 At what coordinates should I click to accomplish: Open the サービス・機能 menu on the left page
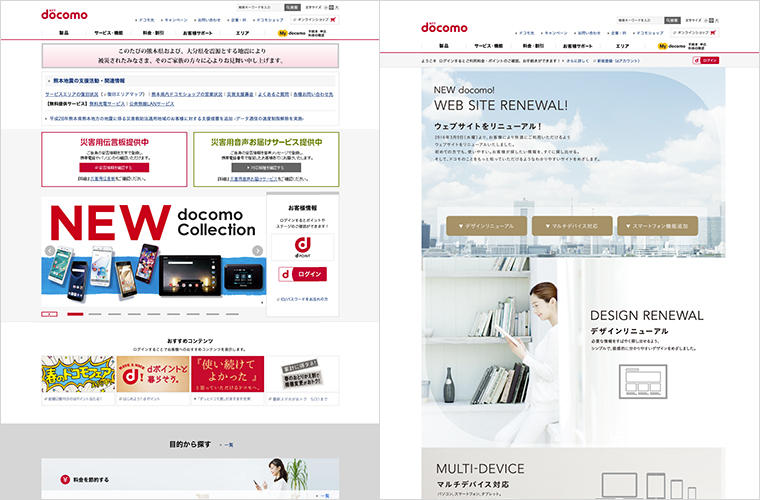[109, 33]
